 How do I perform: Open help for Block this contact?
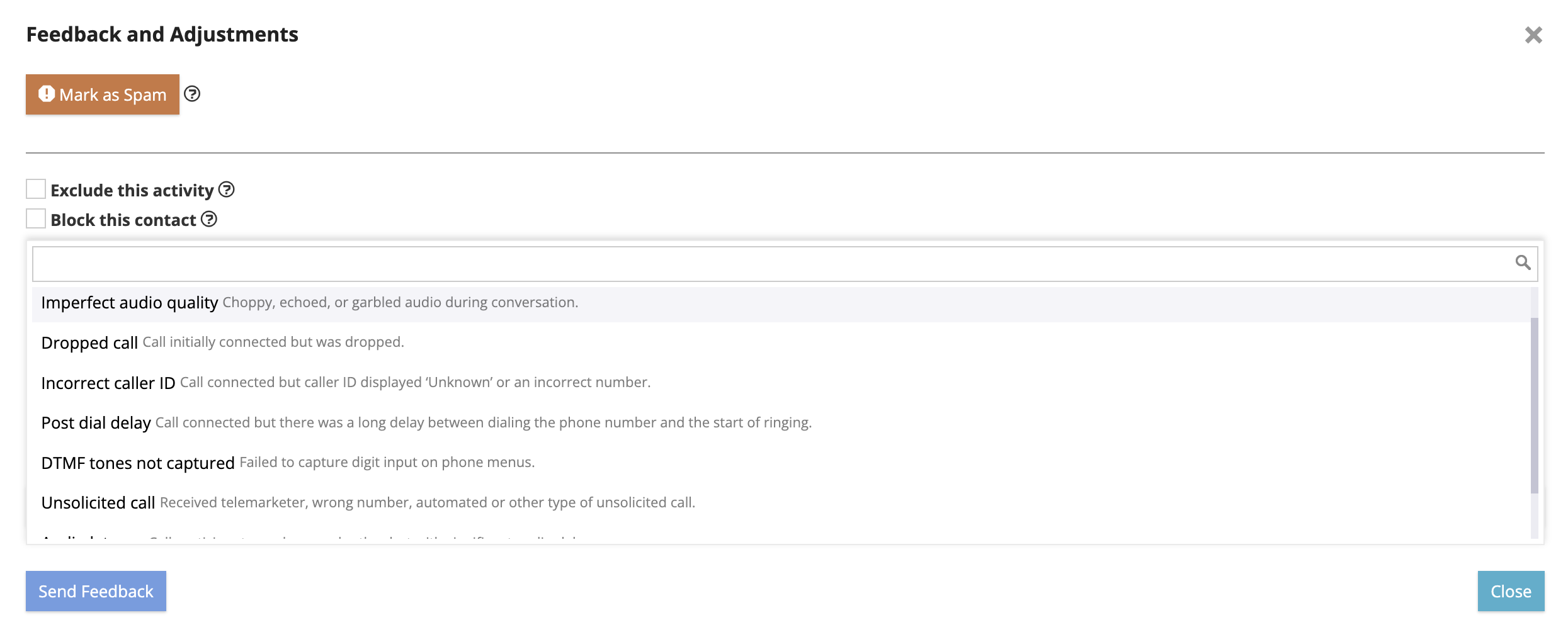pyautogui.click(x=209, y=219)
